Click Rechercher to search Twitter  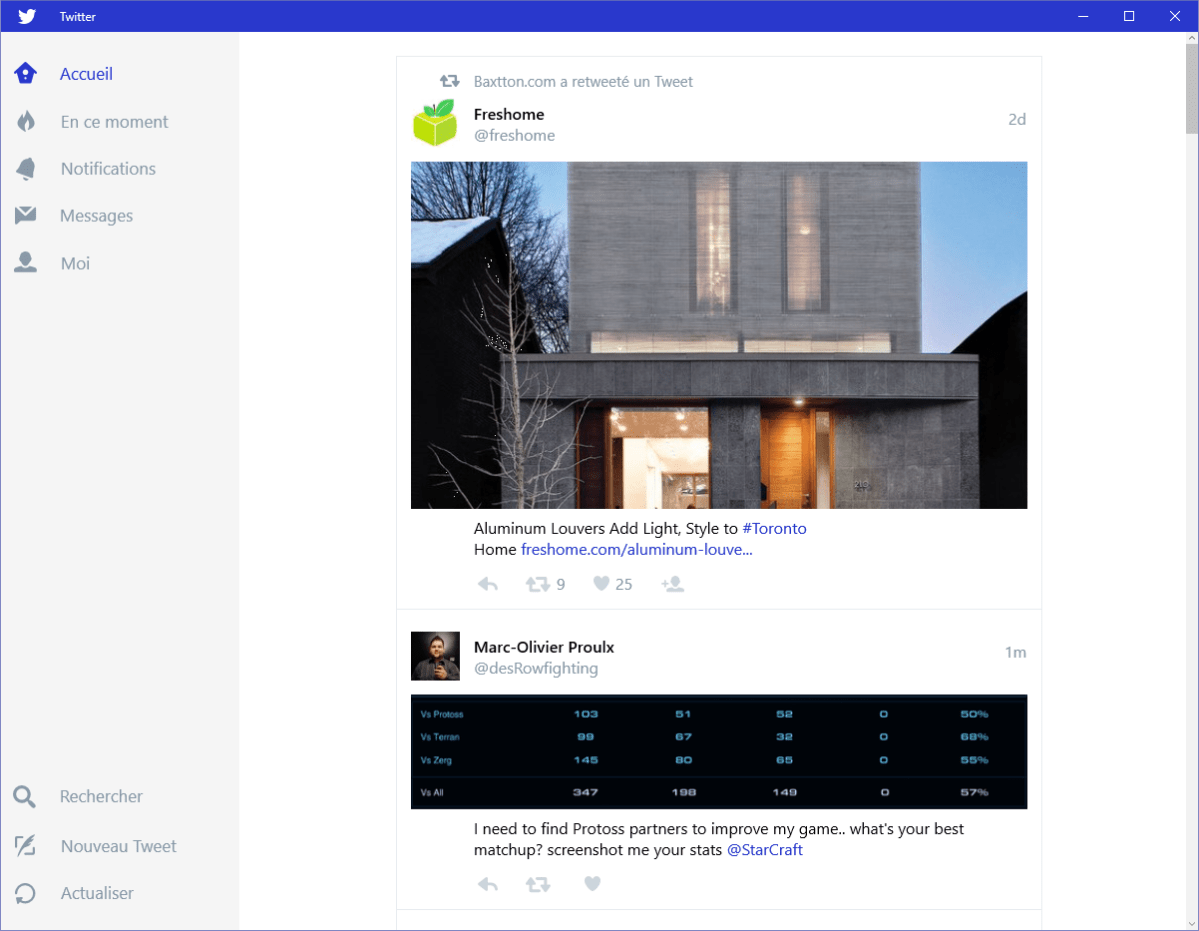pyautogui.click(x=101, y=797)
